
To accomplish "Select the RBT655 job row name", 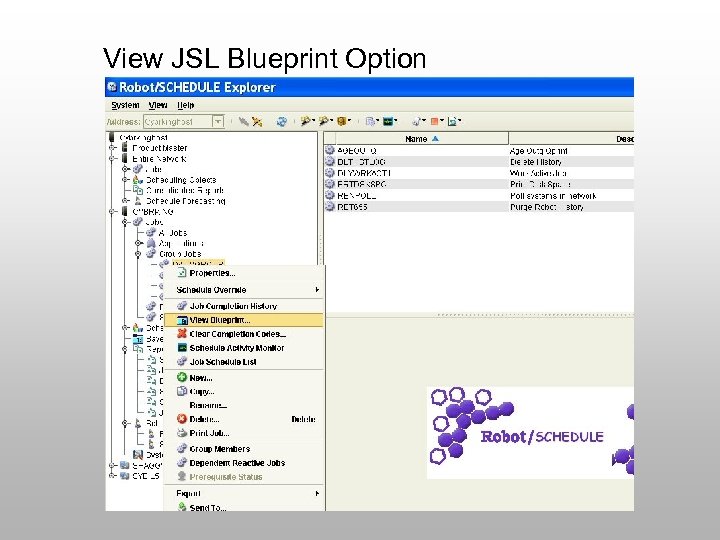I will pos(352,207).
